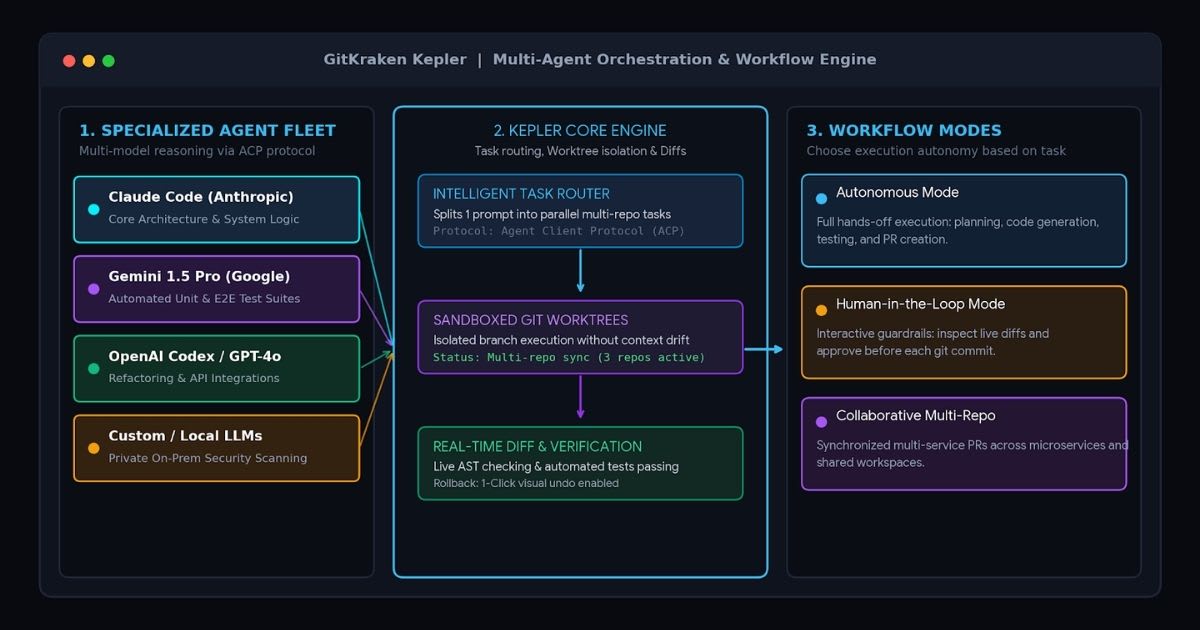Click "Splits 1 prompt into parallel multi-repo tasks"
The width and height of the screenshot is (1200, 630).
point(552,214)
